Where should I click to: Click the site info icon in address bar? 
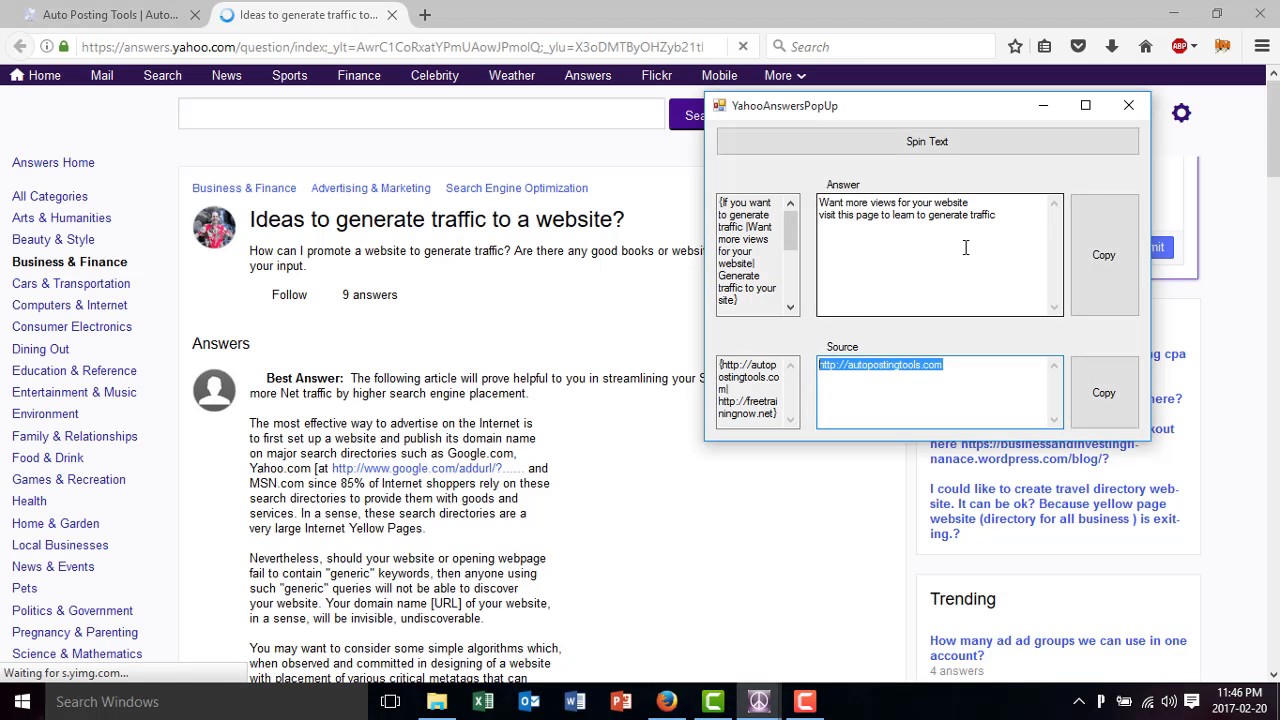pos(47,46)
